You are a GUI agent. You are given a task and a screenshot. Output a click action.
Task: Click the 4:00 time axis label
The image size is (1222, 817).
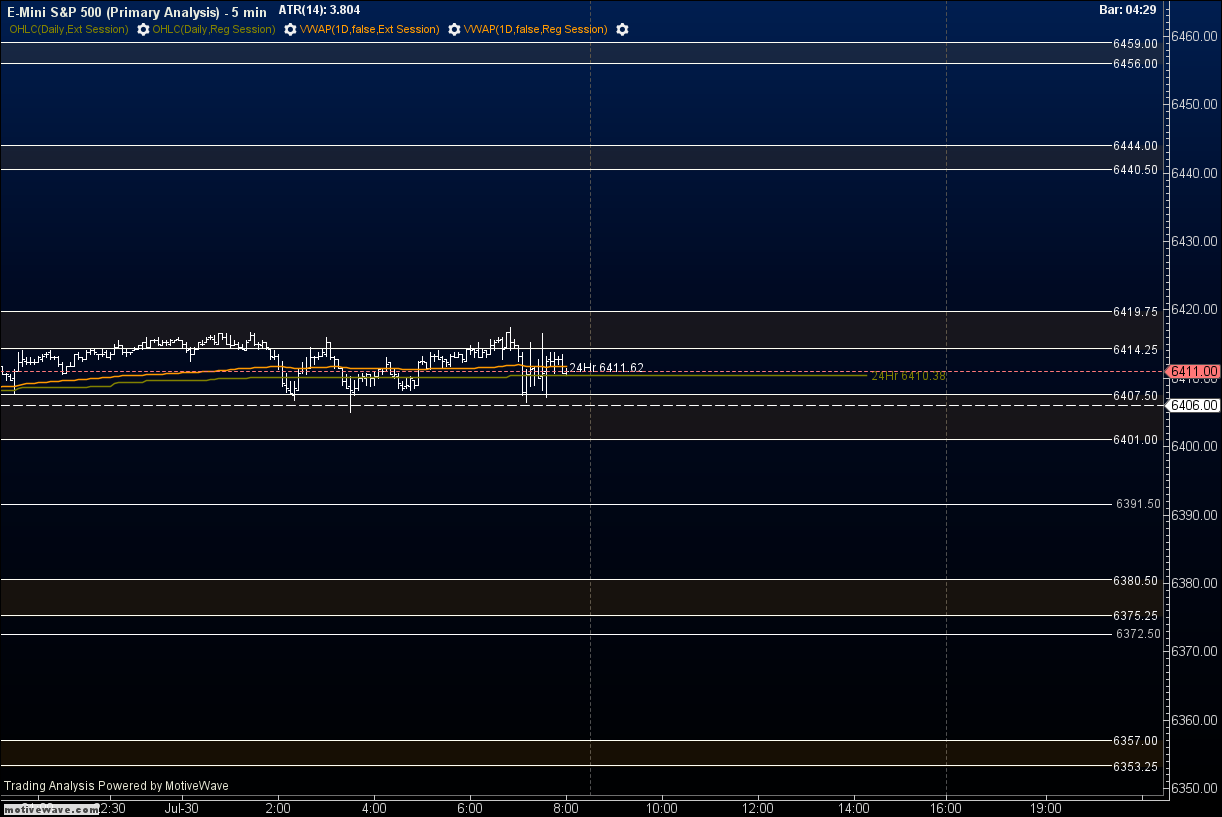tap(374, 808)
